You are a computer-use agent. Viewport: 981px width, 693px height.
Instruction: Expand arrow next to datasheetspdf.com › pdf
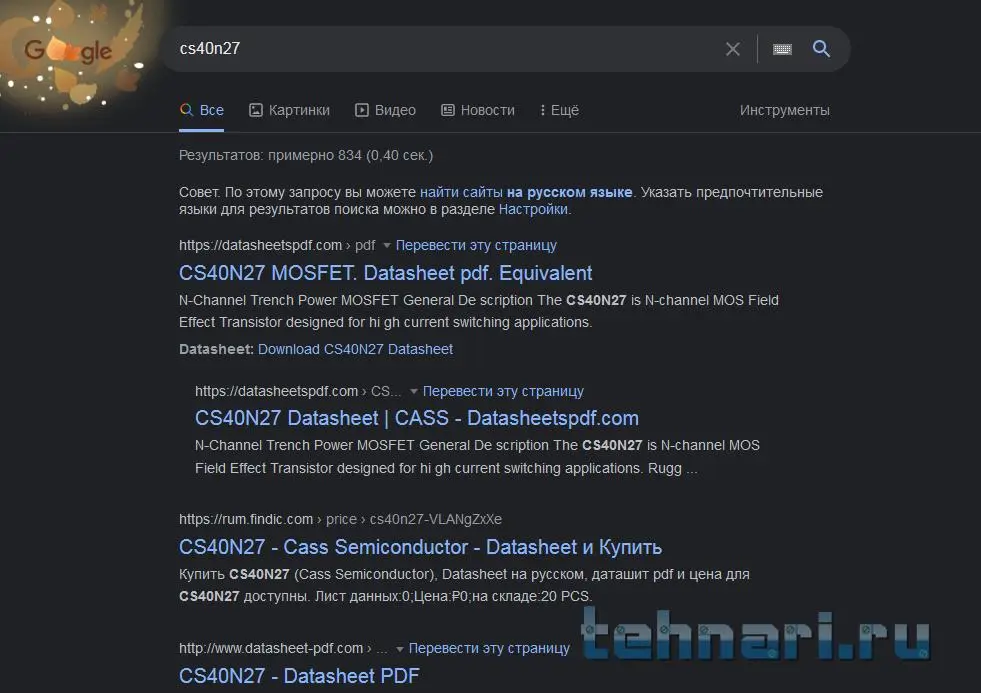click(387, 245)
